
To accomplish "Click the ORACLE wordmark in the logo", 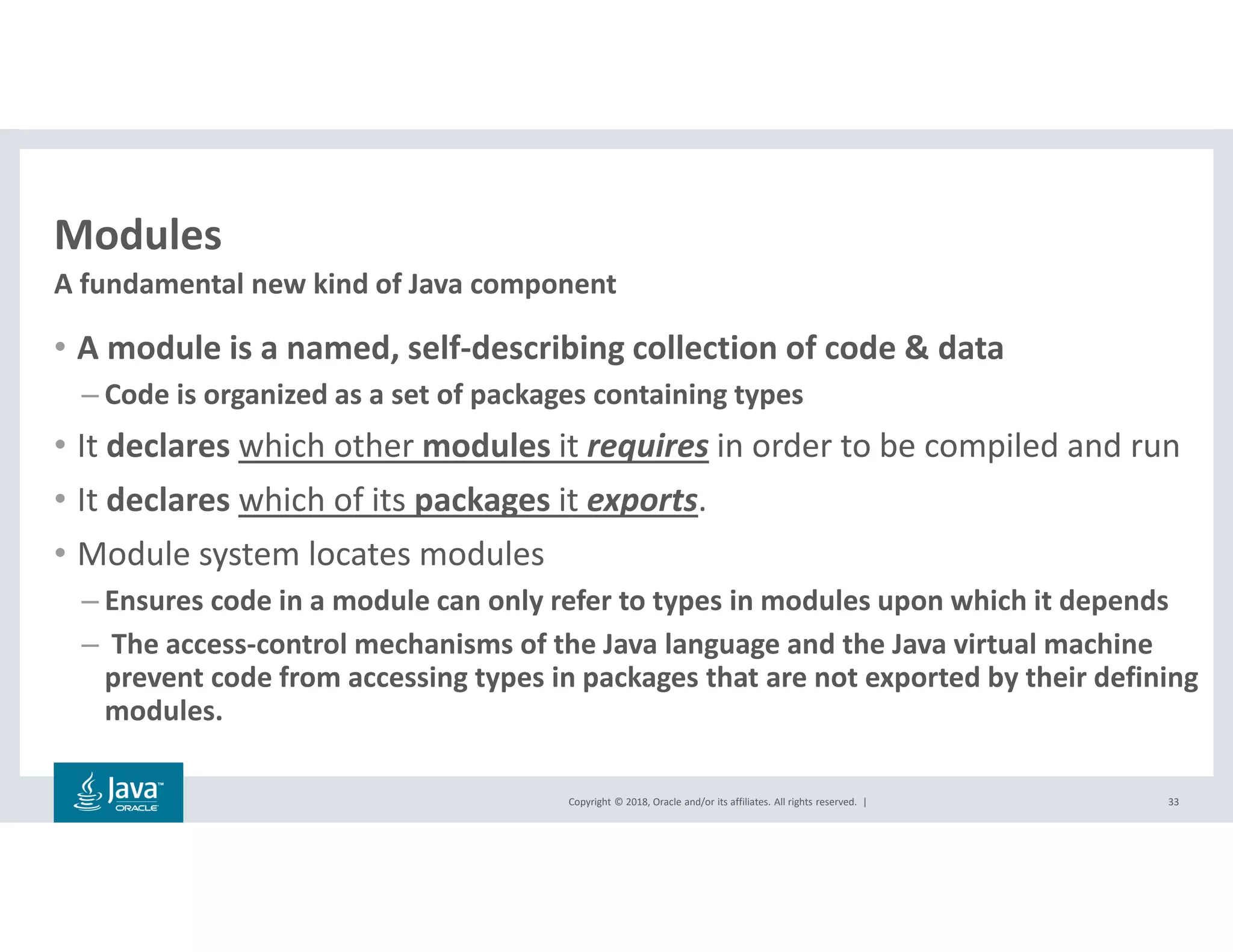I will click(137, 808).
